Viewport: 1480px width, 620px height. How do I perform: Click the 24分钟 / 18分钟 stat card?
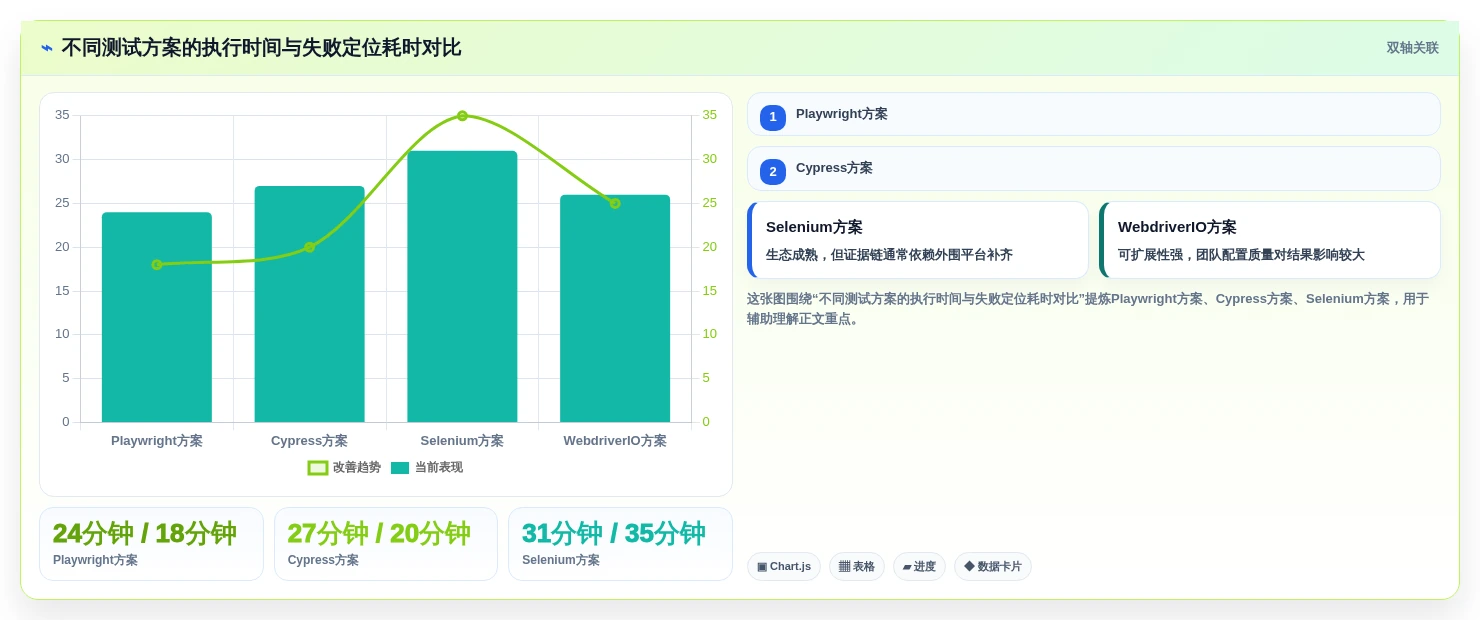(x=151, y=544)
